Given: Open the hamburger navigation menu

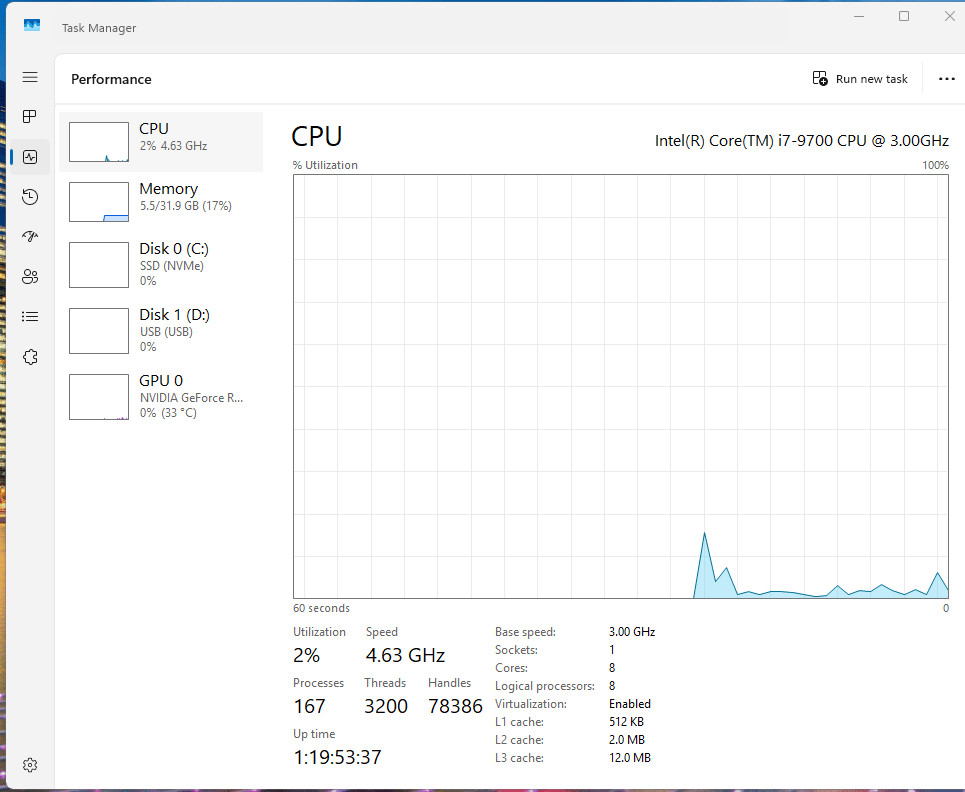Looking at the screenshot, I should (x=30, y=77).
